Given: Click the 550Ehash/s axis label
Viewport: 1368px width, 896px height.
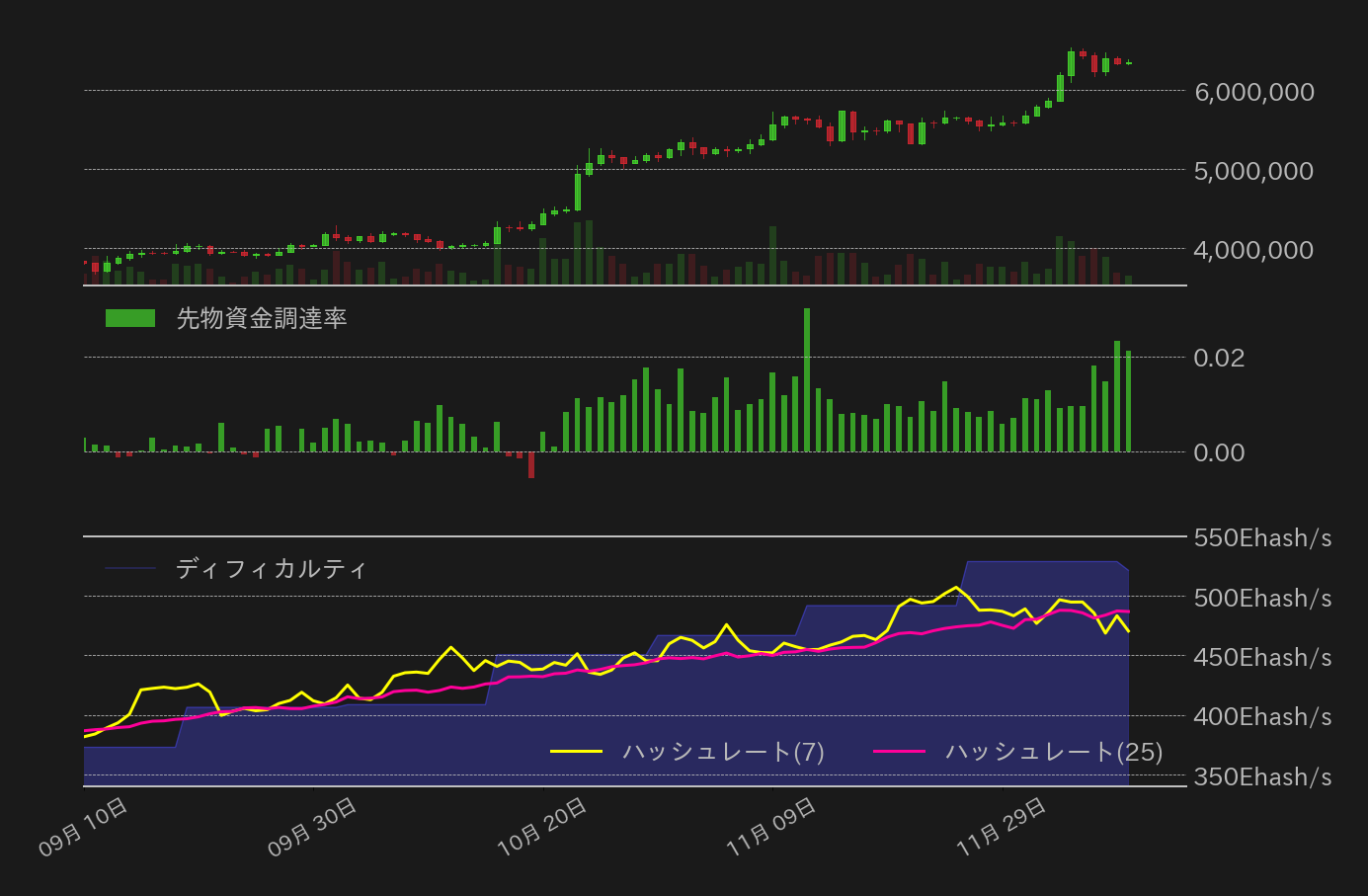Looking at the screenshot, I should [1262, 538].
